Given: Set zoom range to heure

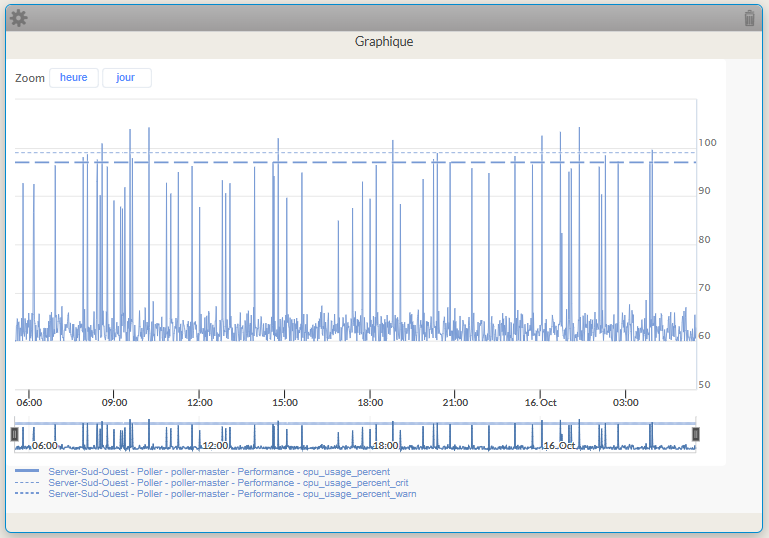Looking at the screenshot, I should (x=74, y=78).
